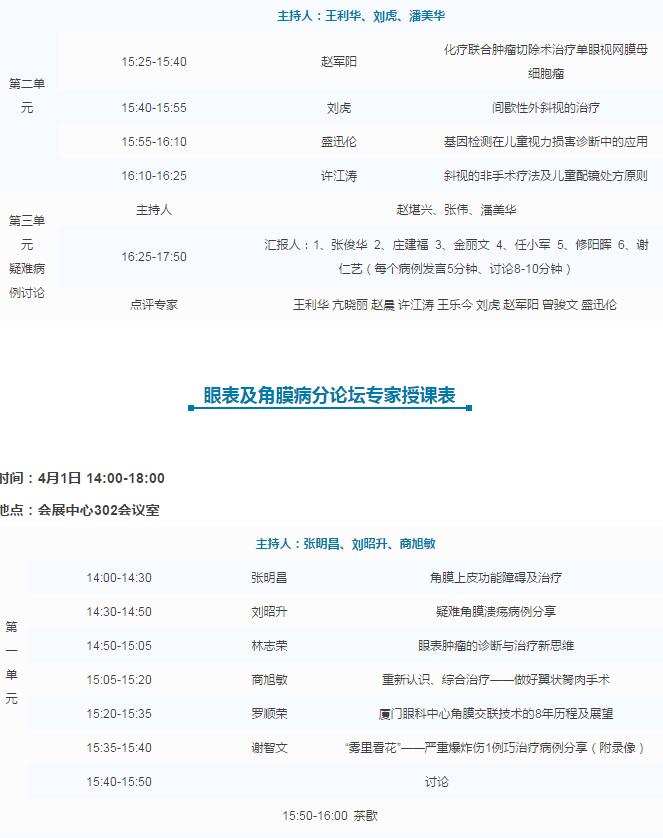
Task: Select speaker name 谢智文
Action: pos(269,748)
